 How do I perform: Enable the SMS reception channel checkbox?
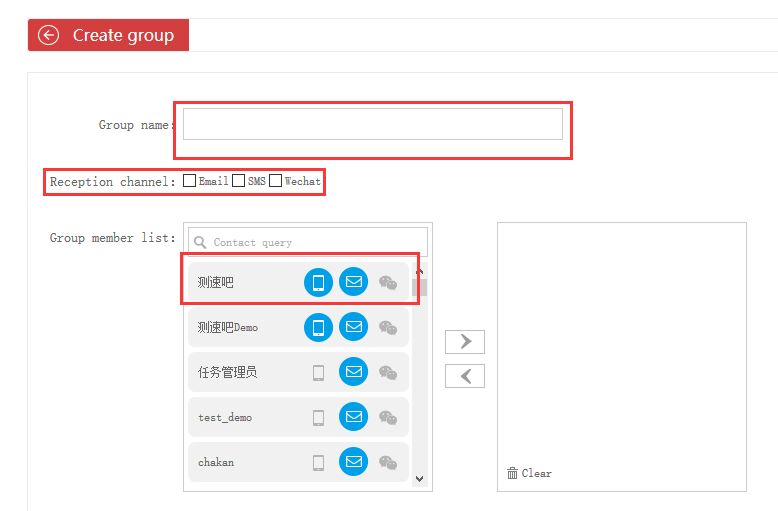(x=239, y=181)
